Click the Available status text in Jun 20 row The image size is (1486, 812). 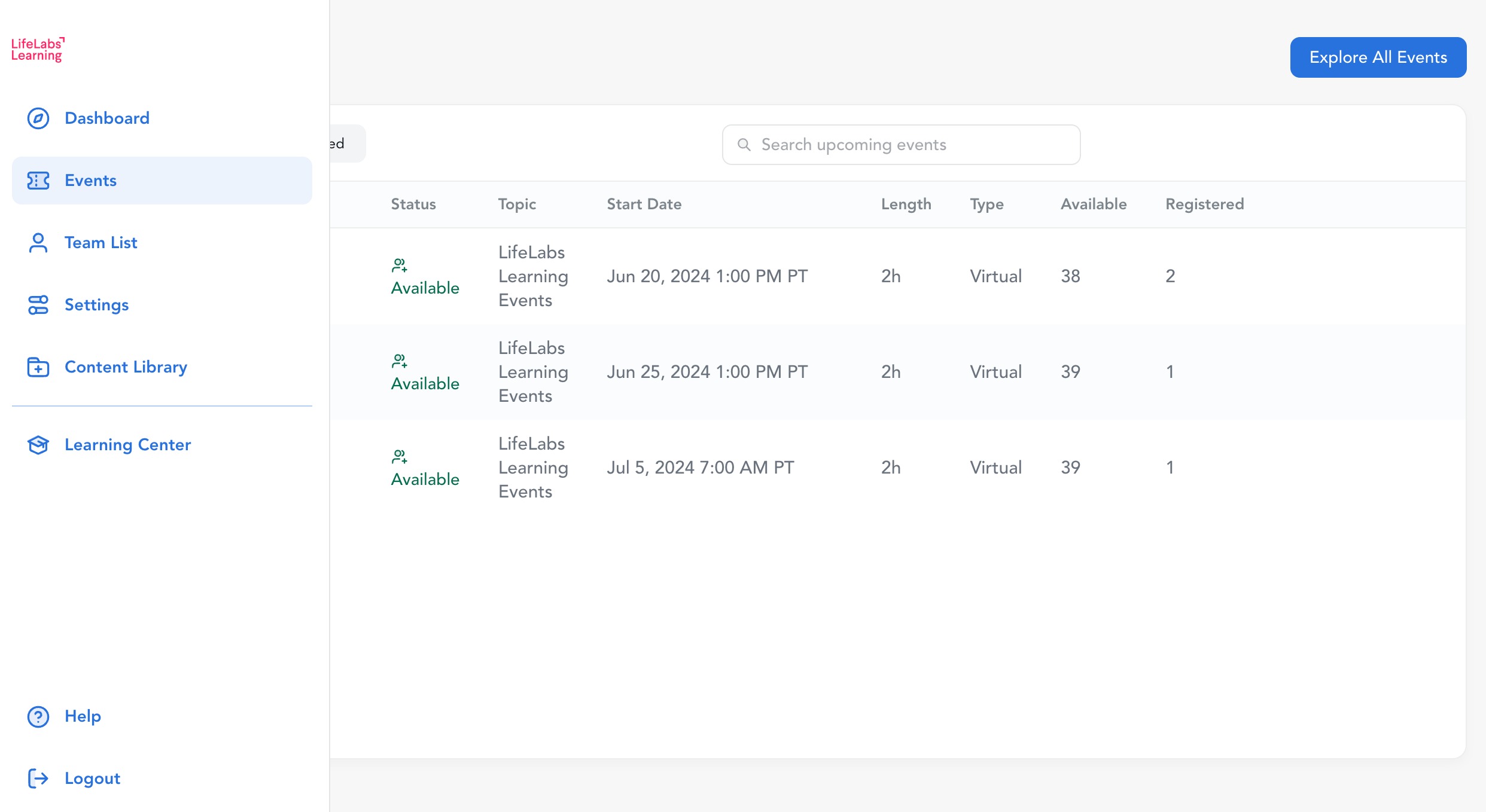[x=425, y=288]
